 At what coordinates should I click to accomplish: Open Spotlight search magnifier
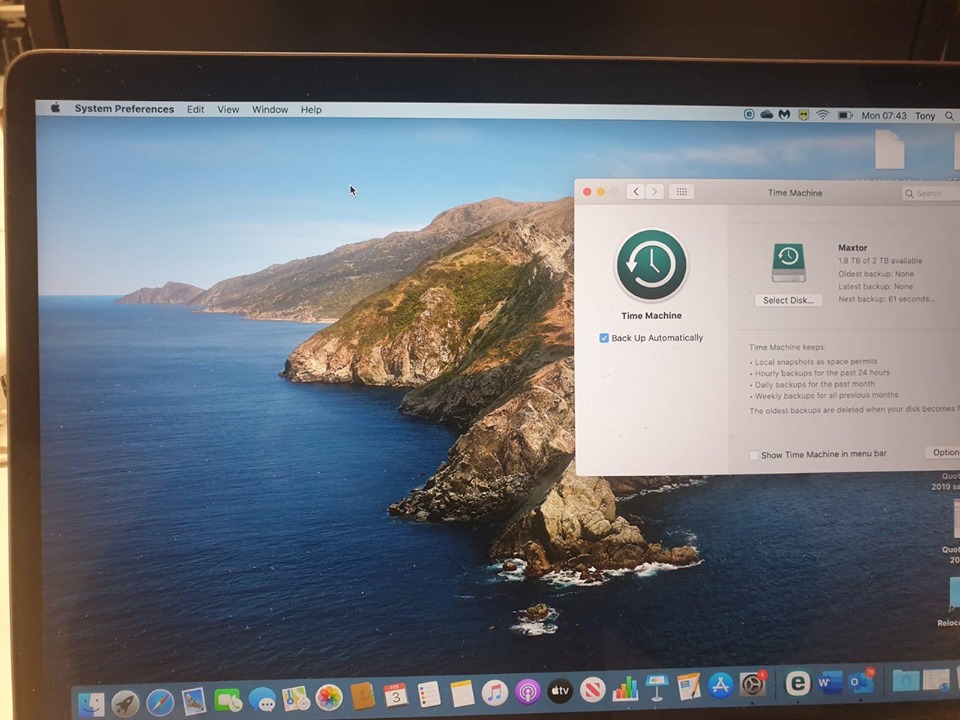(x=950, y=116)
